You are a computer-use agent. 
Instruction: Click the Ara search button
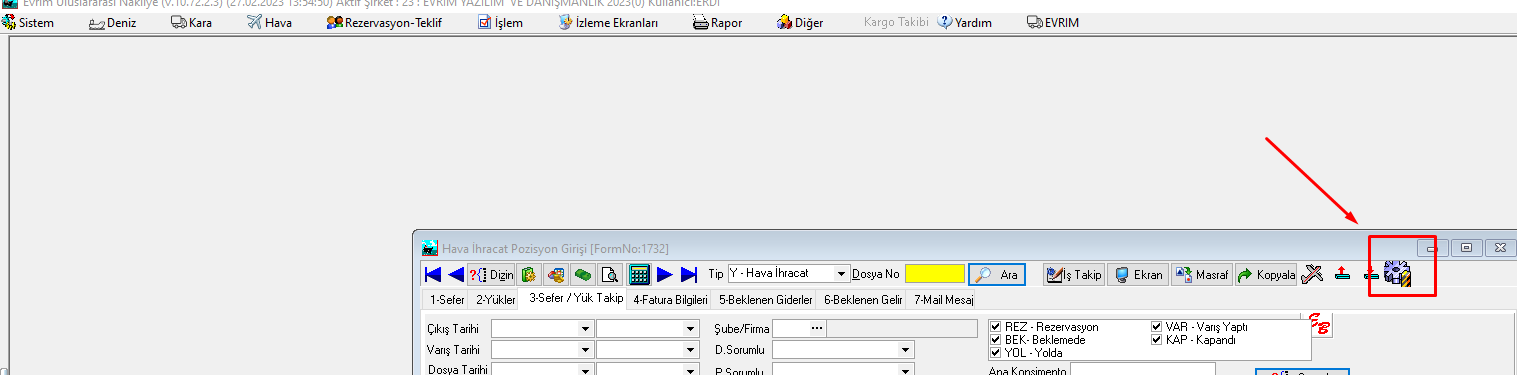pyautogui.click(x=997, y=274)
